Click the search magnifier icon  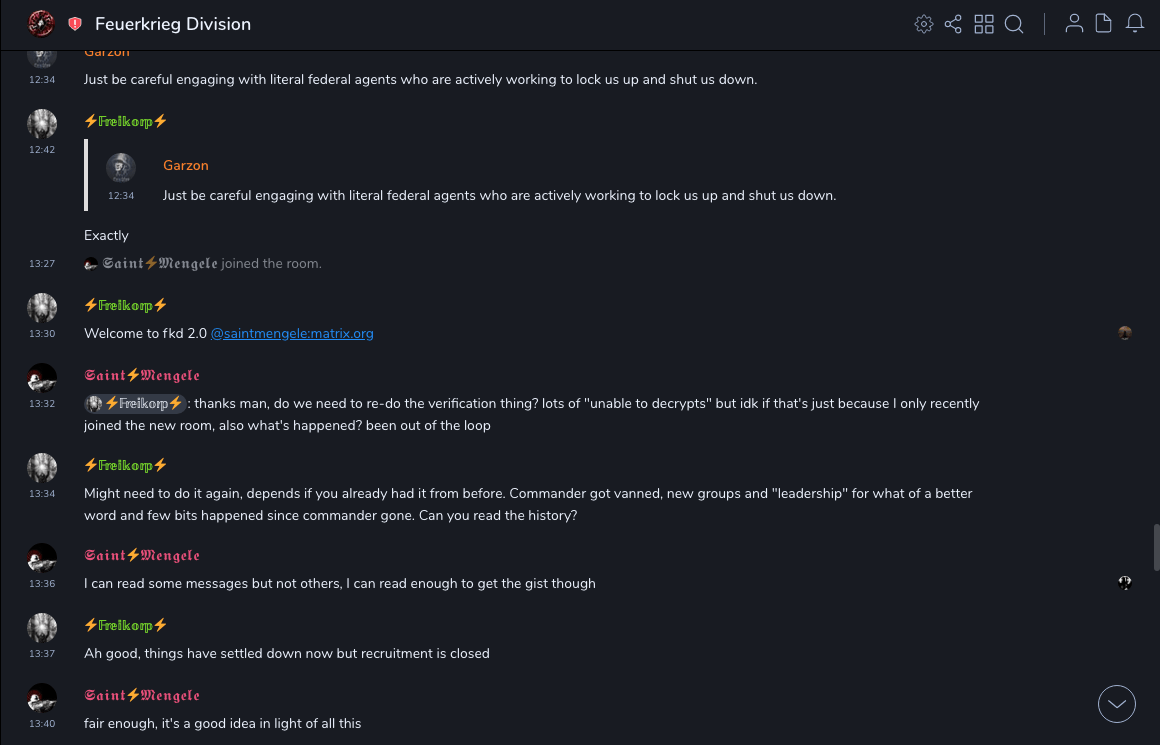(x=1014, y=24)
